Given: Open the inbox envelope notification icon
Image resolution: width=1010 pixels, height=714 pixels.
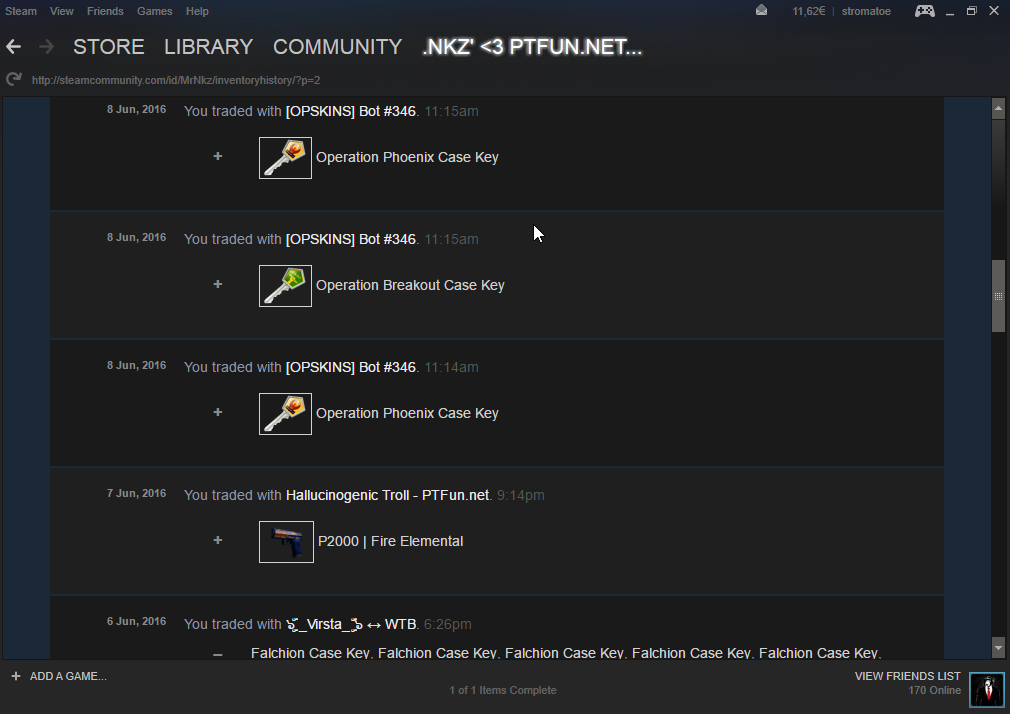Looking at the screenshot, I should pos(762,11).
